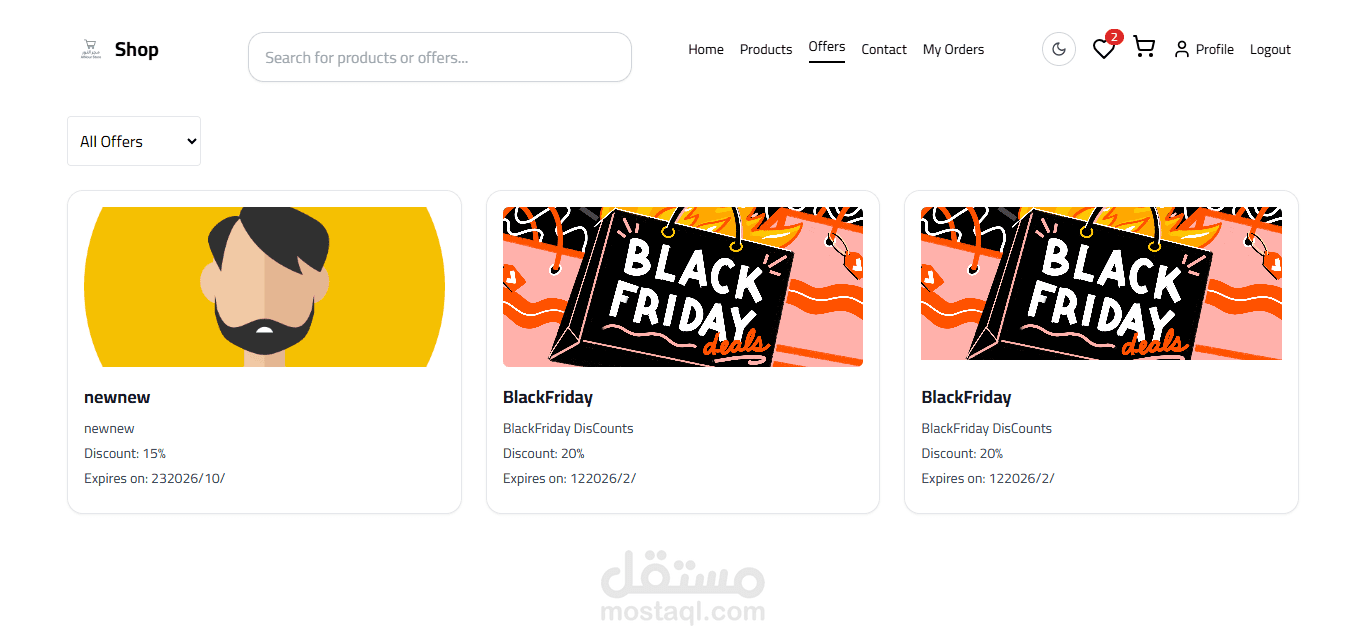Click the Shop brand name text

click(137, 49)
